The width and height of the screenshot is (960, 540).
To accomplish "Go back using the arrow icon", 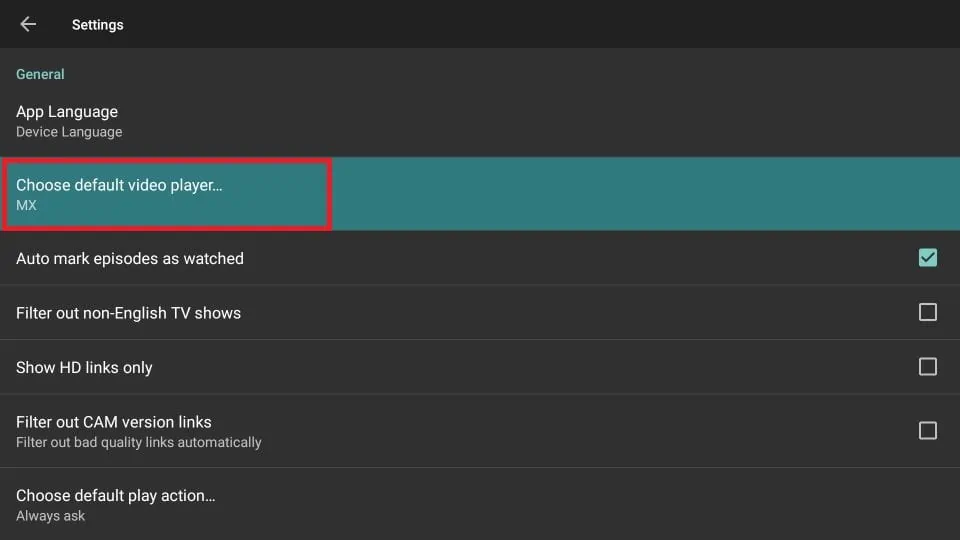I will (28, 24).
